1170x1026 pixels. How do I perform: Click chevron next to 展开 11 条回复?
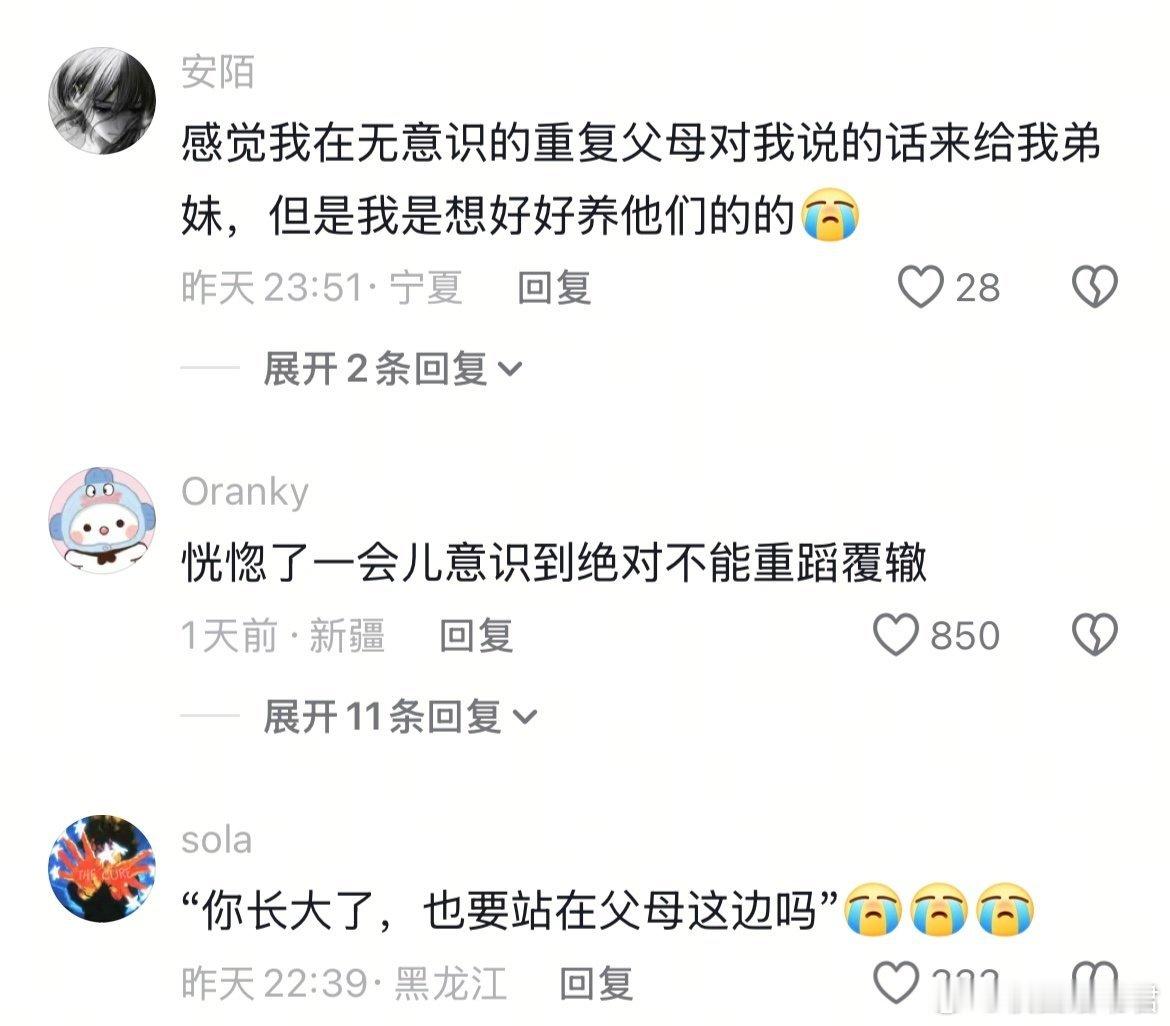coord(525,718)
